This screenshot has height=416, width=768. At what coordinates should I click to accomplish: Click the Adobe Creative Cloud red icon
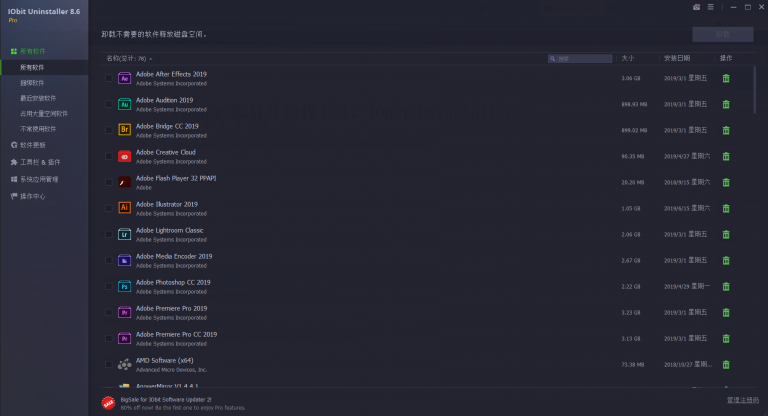click(124, 156)
